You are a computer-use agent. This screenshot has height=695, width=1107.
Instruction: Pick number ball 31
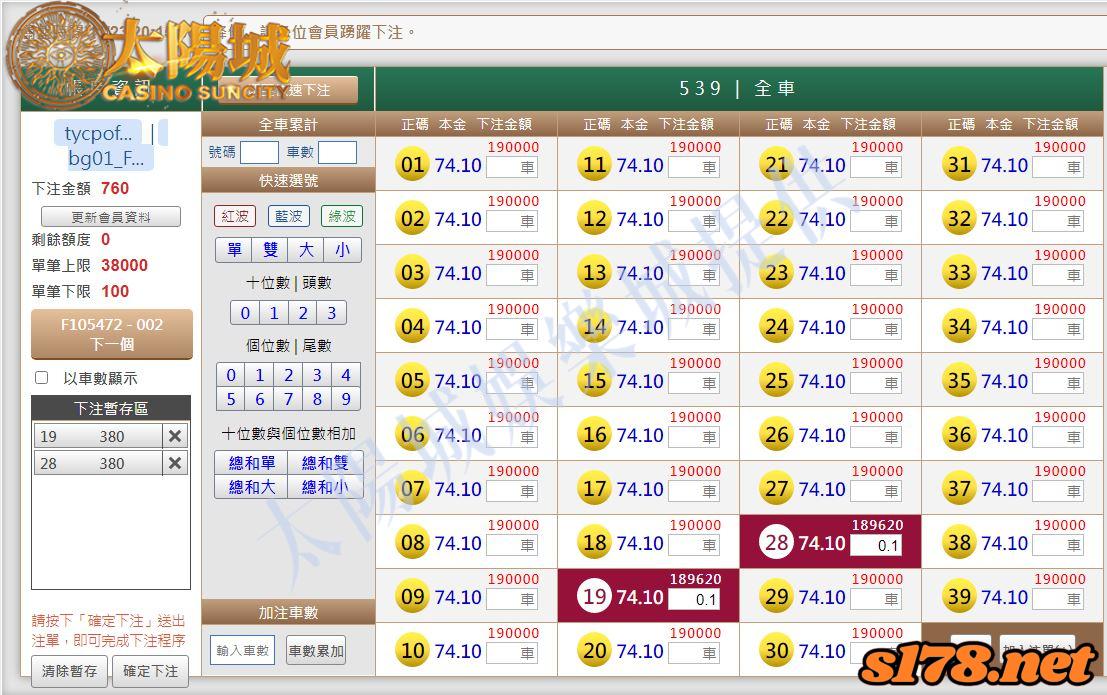pos(959,165)
